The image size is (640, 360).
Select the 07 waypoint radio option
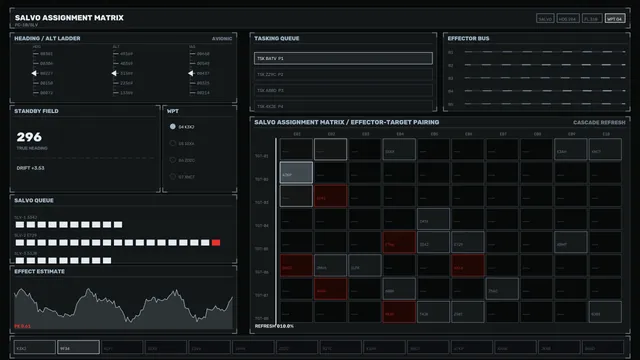pos(173,177)
